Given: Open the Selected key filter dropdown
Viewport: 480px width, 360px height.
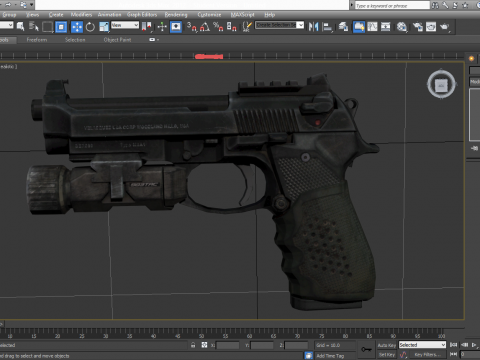Looking at the screenshot, I should click(x=422, y=345).
